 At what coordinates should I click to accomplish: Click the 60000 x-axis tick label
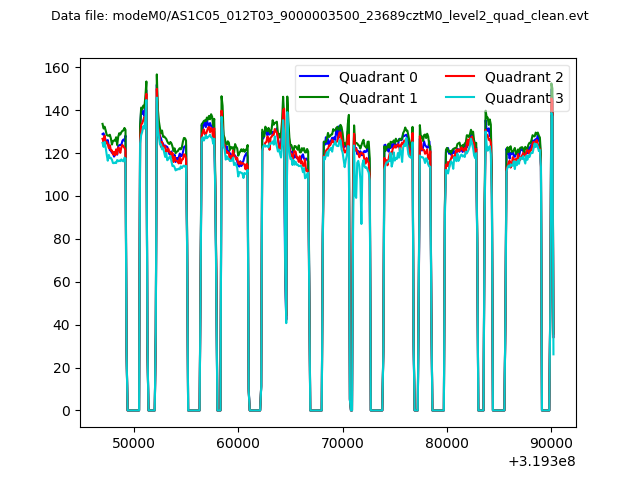[x=238, y=443]
